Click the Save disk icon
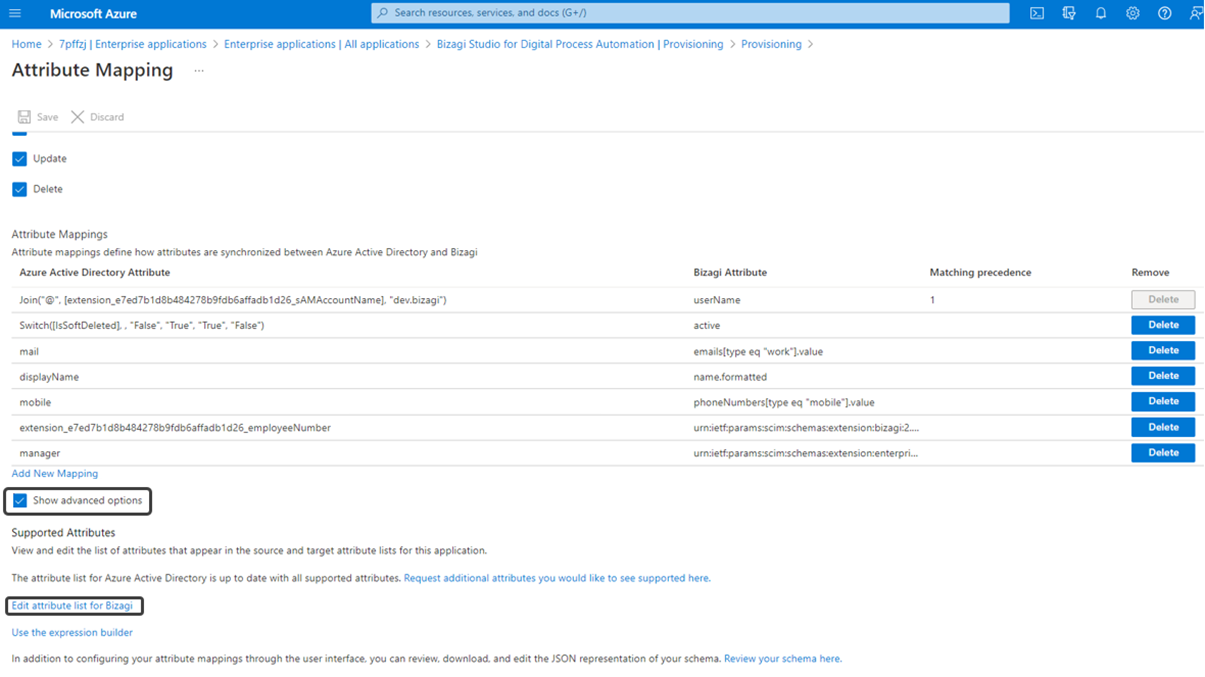Screen dimensions: 1205x677 pos(25,117)
